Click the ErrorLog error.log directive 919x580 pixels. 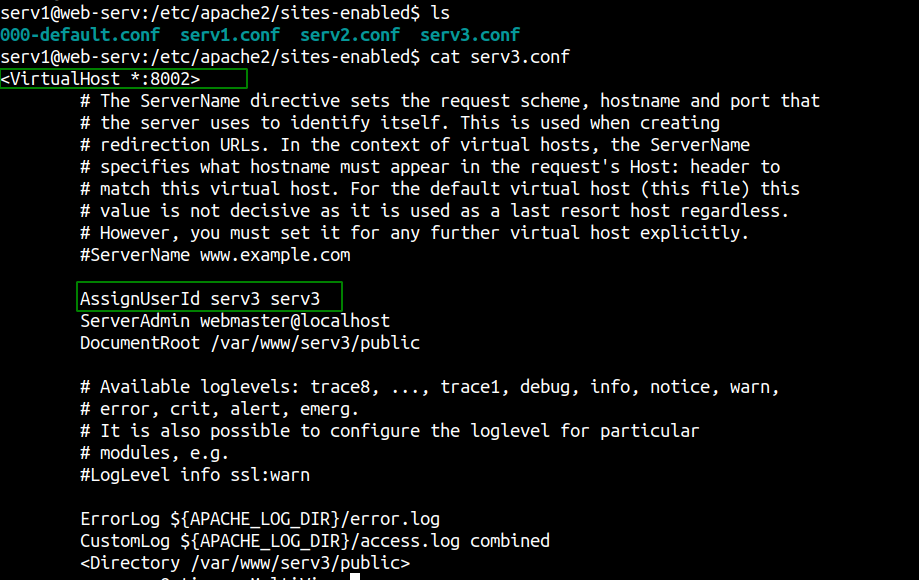[x=260, y=519]
